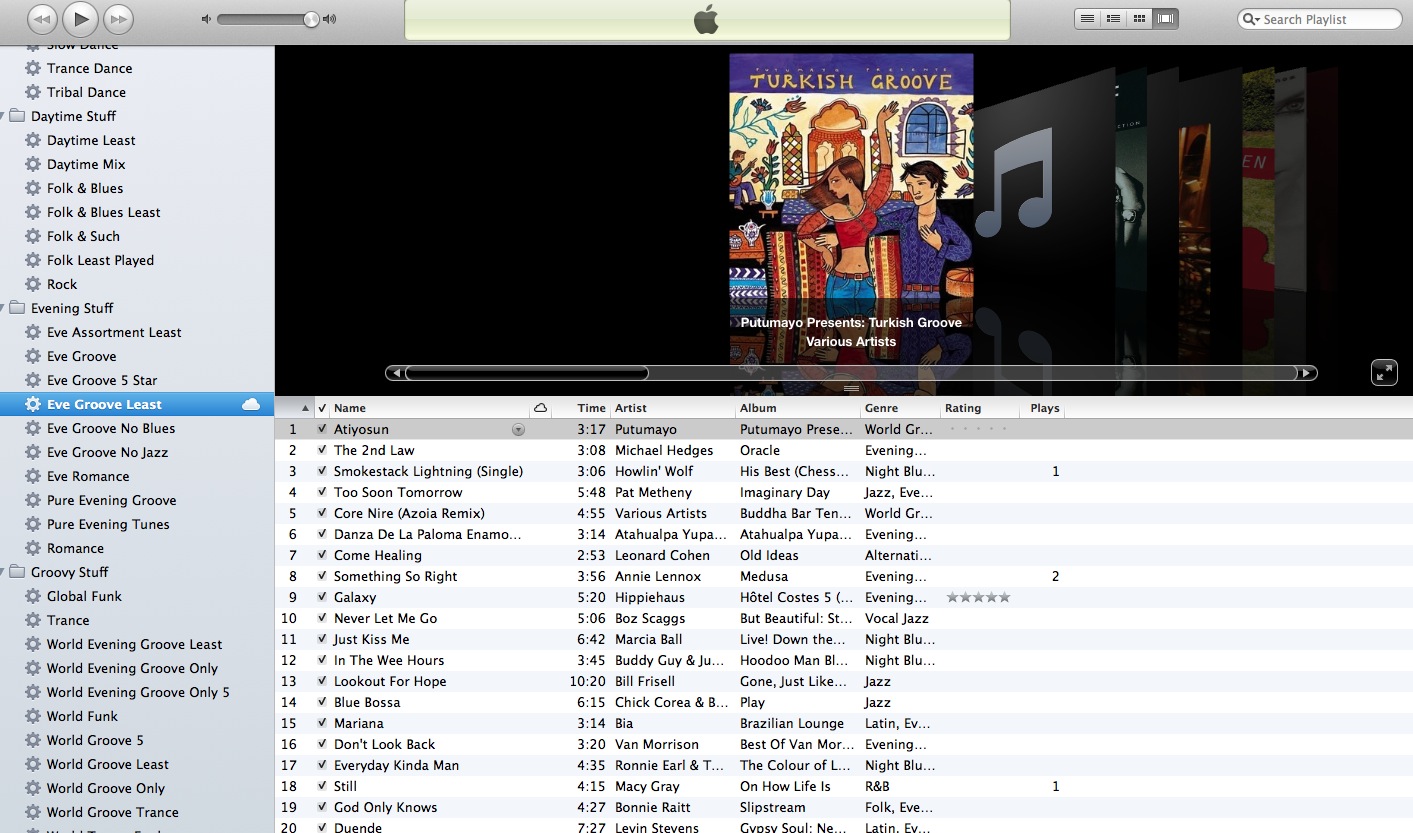Uncheck the Galaxy song checkbox
1413x833 pixels.
point(322,597)
